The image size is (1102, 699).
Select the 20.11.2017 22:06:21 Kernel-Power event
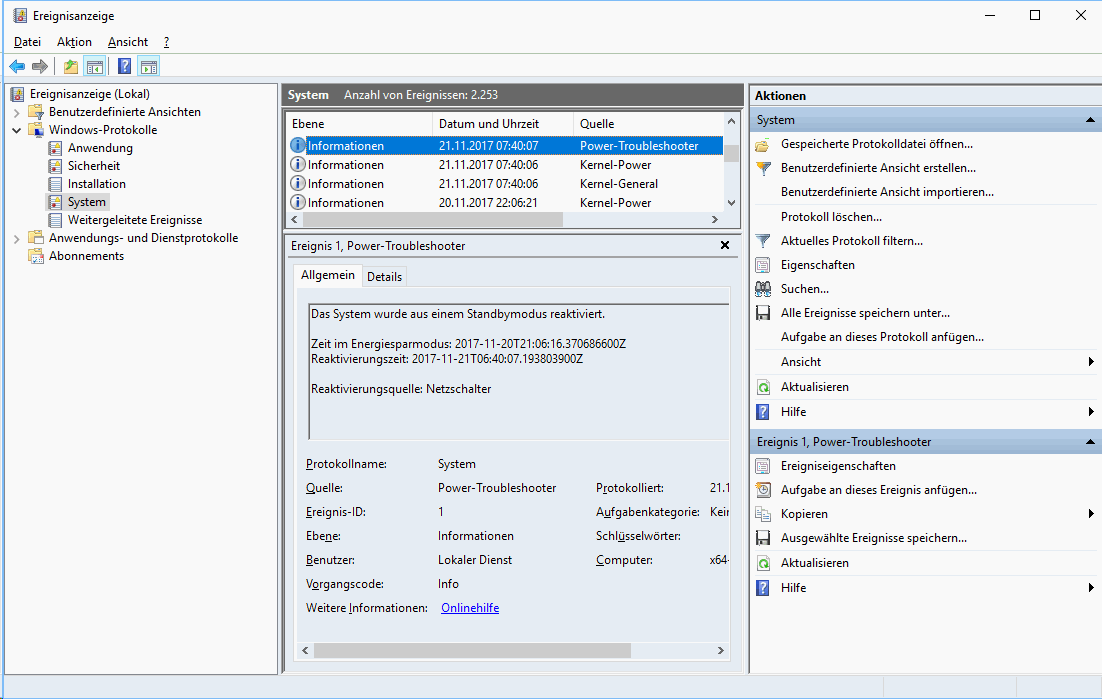click(x=505, y=203)
